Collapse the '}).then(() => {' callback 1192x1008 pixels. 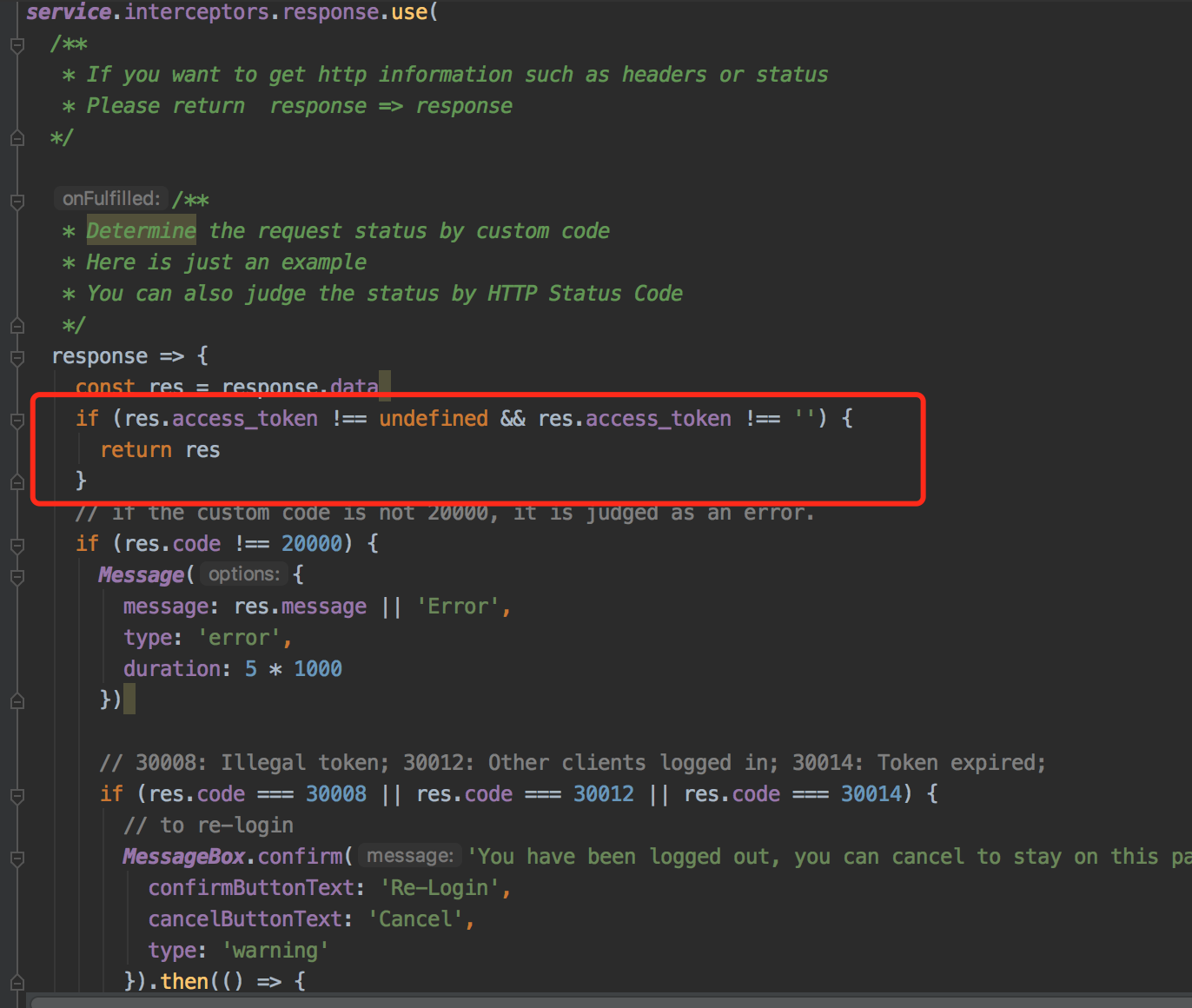[x=17, y=983]
